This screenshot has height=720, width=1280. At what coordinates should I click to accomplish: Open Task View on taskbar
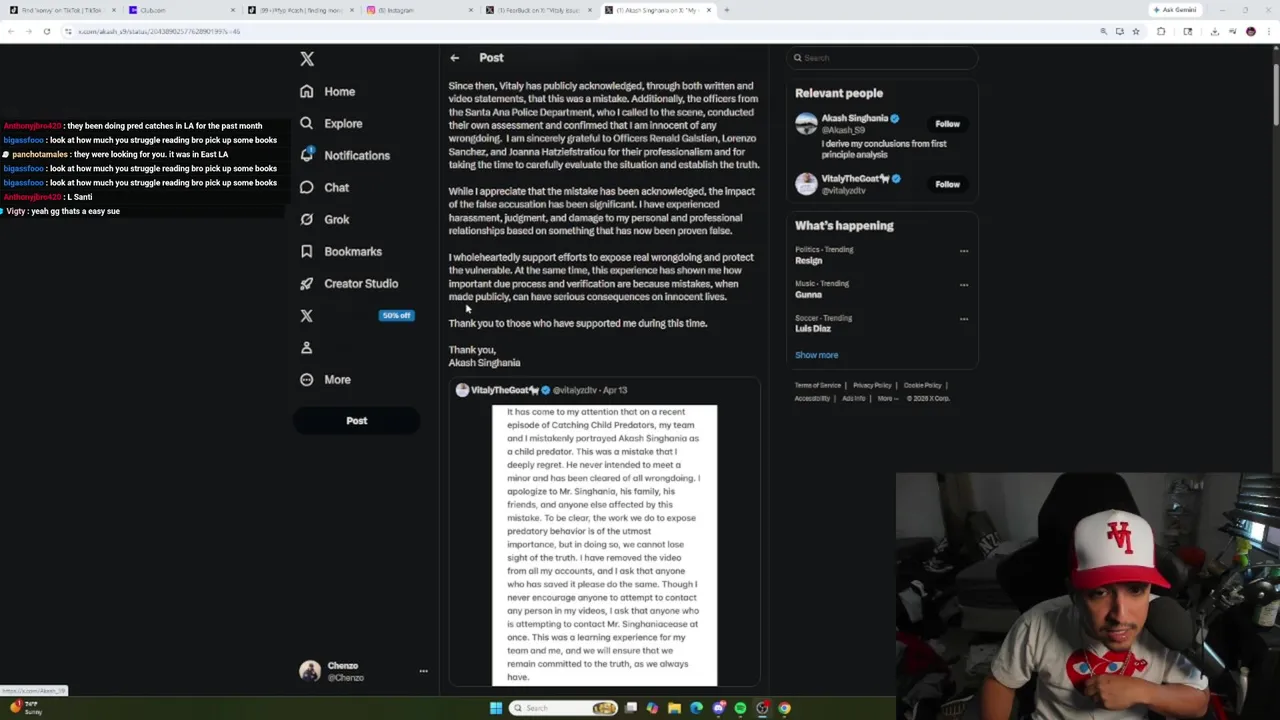click(x=631, y=708)
